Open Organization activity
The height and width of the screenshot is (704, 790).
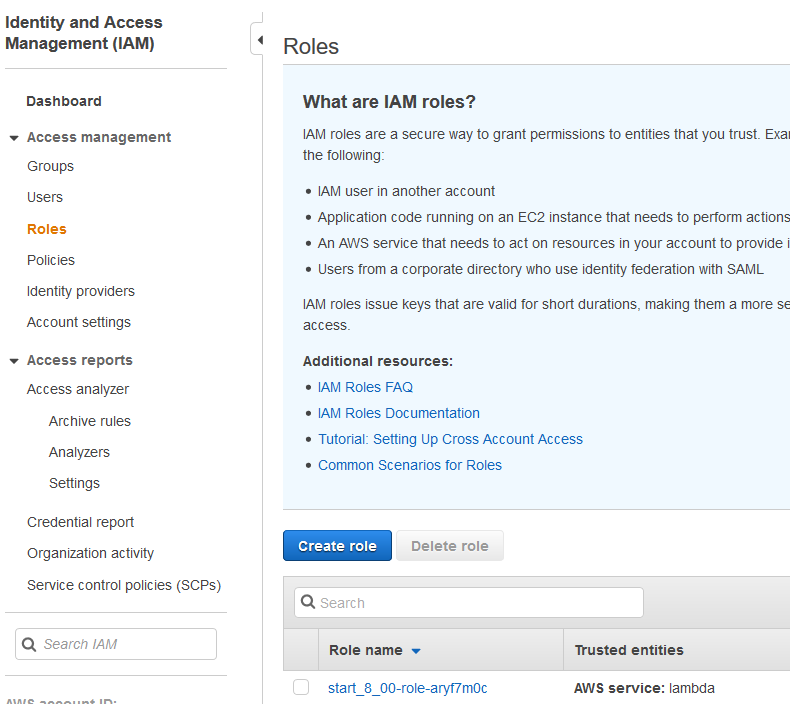(x=91, y=553)
